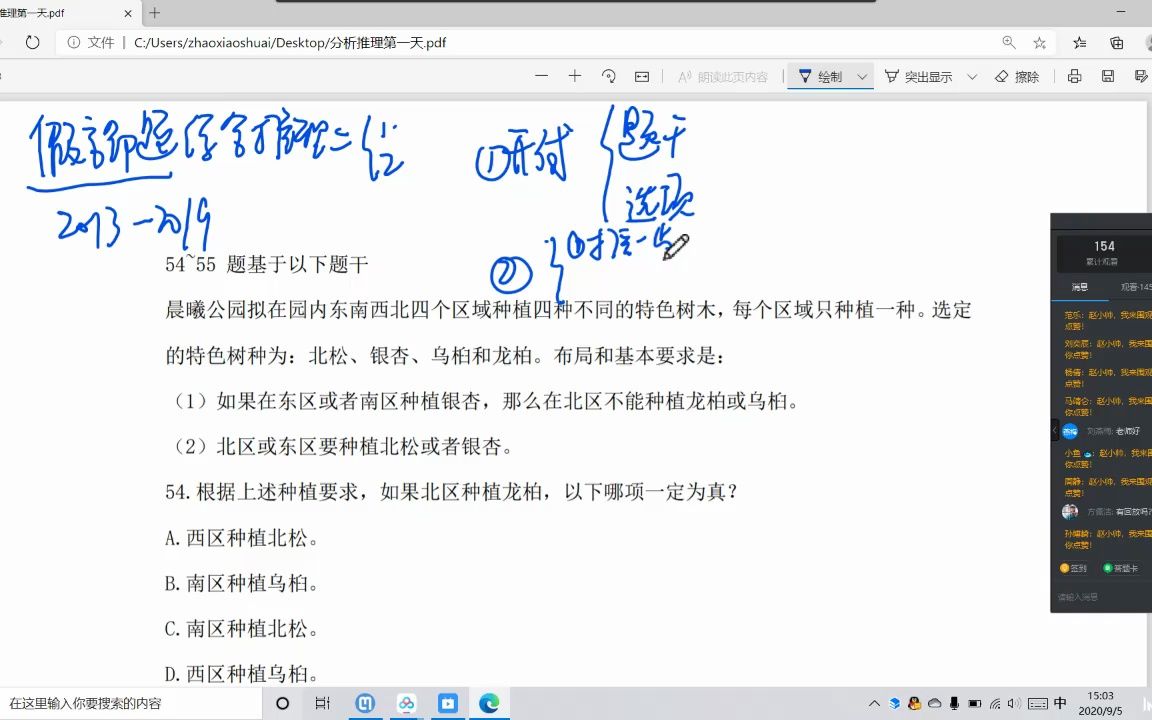Expand hidden icons in system tray
Image resolution: width=1152 pixels, height=720 pixels.
[873, 703]
